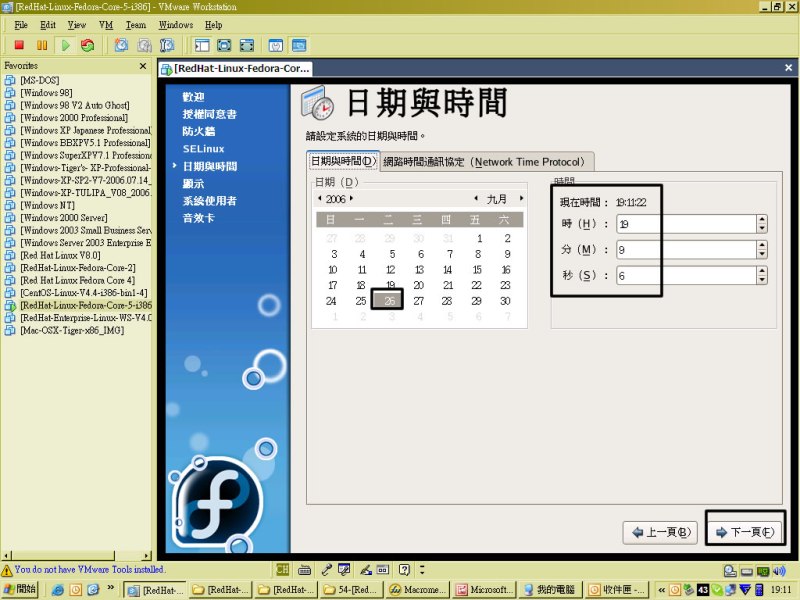Click the IME keyboard icon in status bar

click(305, 569)
